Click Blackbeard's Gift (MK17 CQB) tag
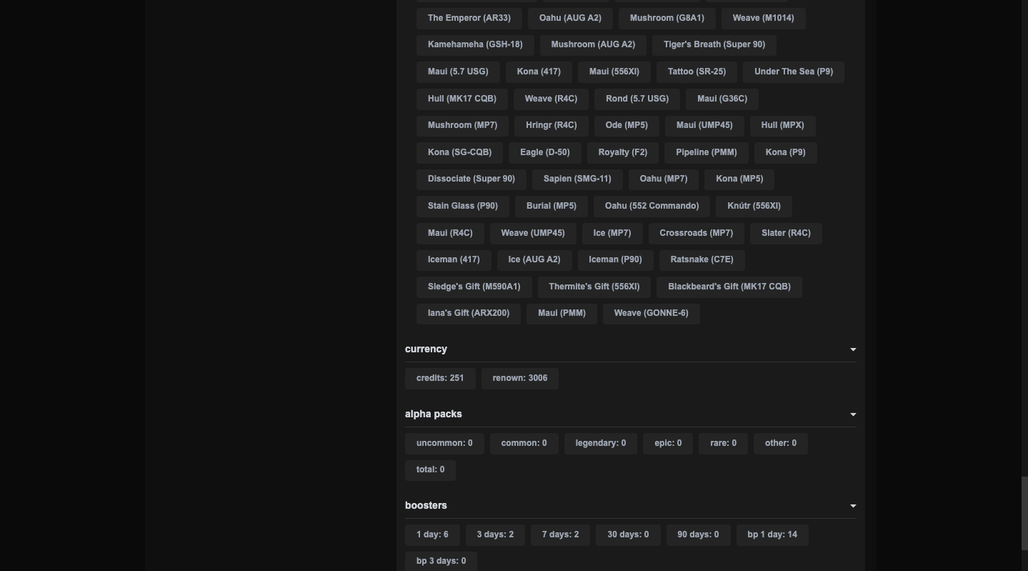This screenshot has width=1028, height=571. point(729,286)
